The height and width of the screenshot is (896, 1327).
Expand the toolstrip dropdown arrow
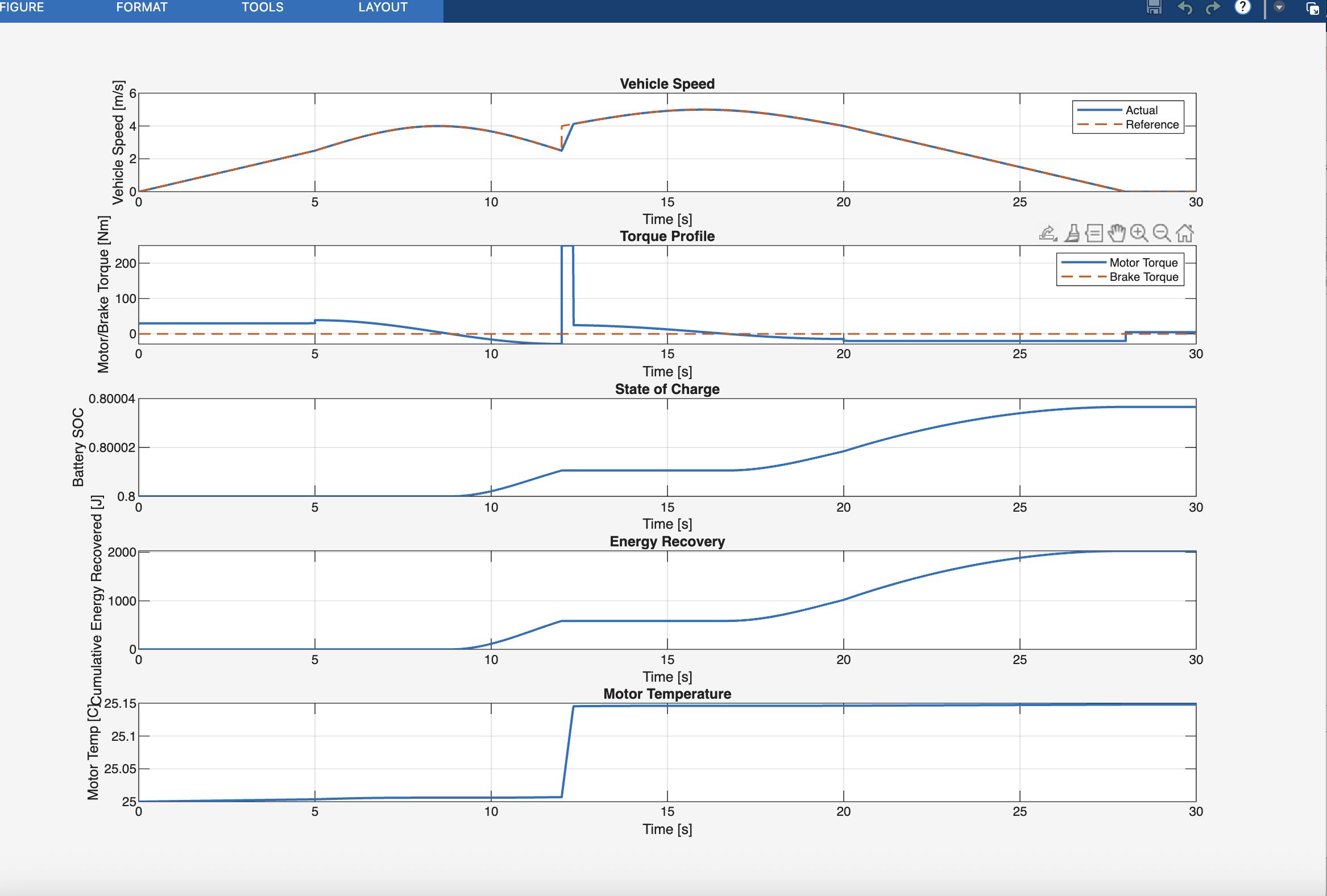coord(1279,7)
